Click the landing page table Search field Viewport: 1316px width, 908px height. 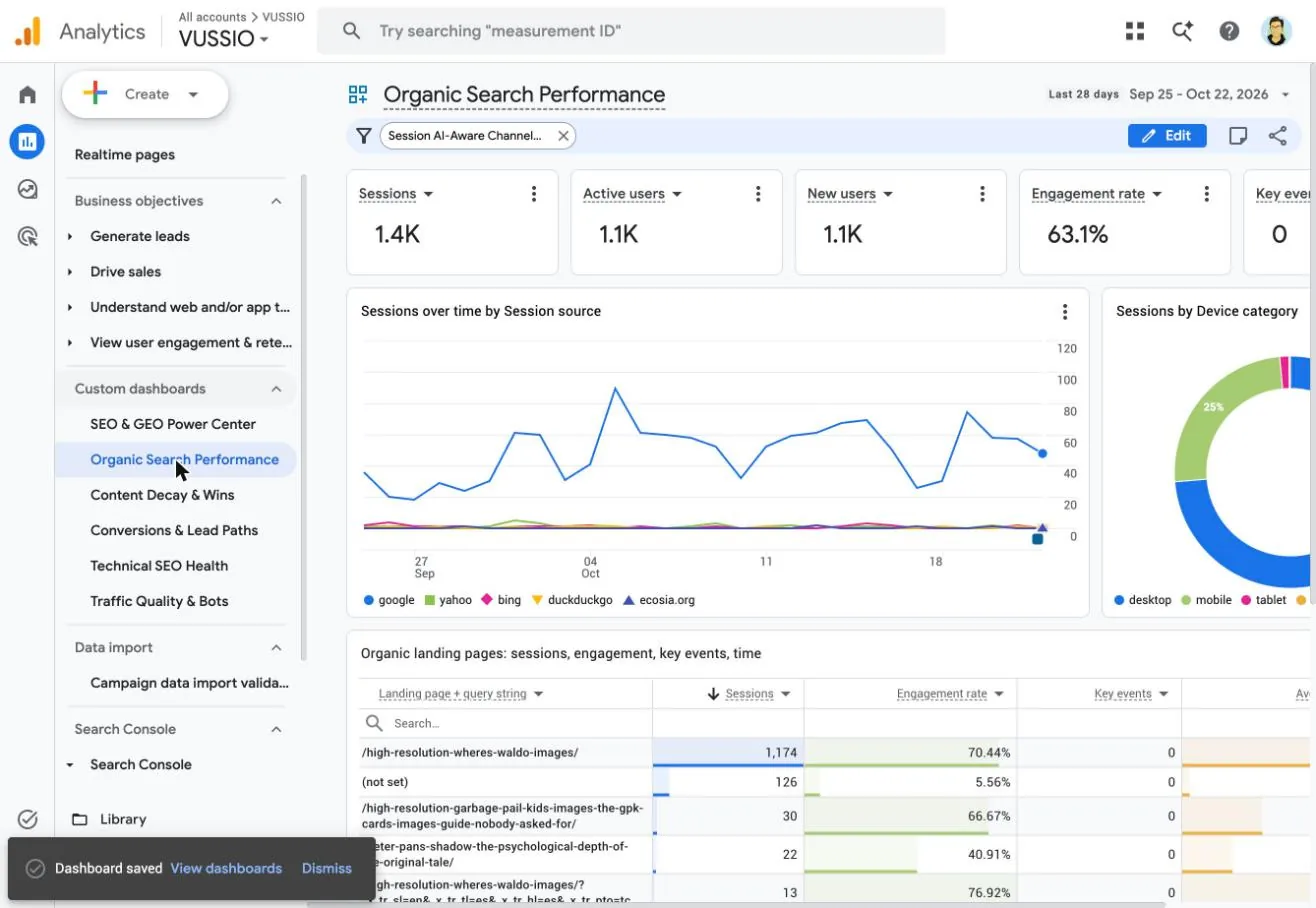coord(505,723)
